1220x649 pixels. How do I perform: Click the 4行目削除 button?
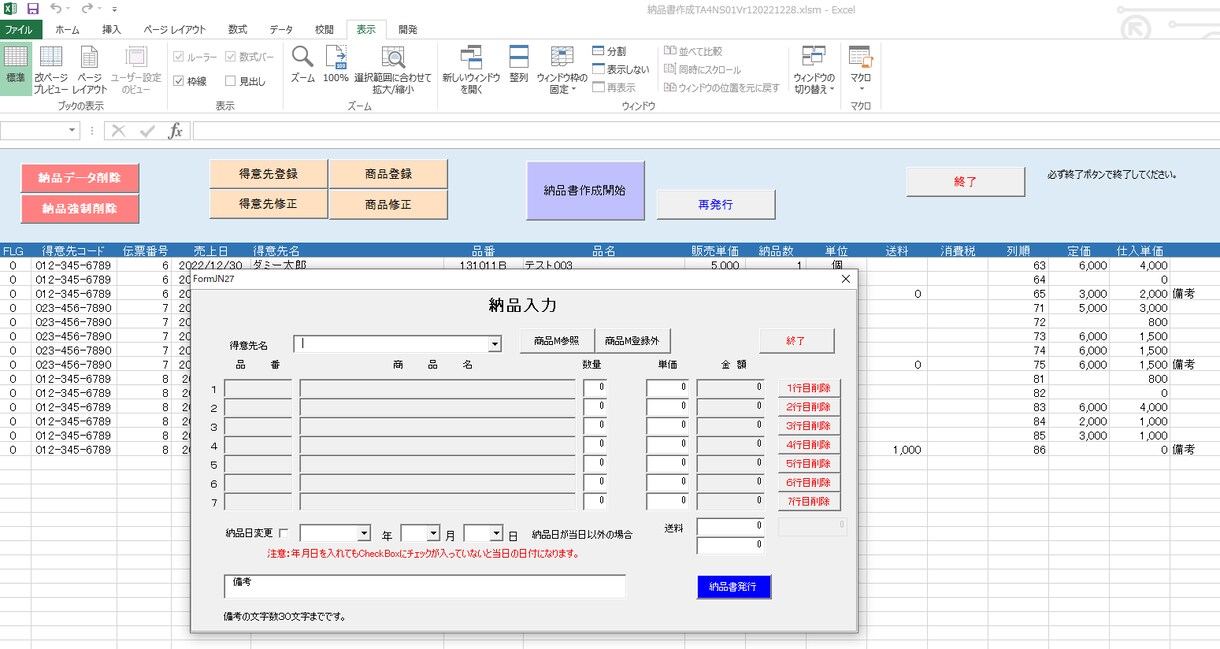[x=810, y=445]
